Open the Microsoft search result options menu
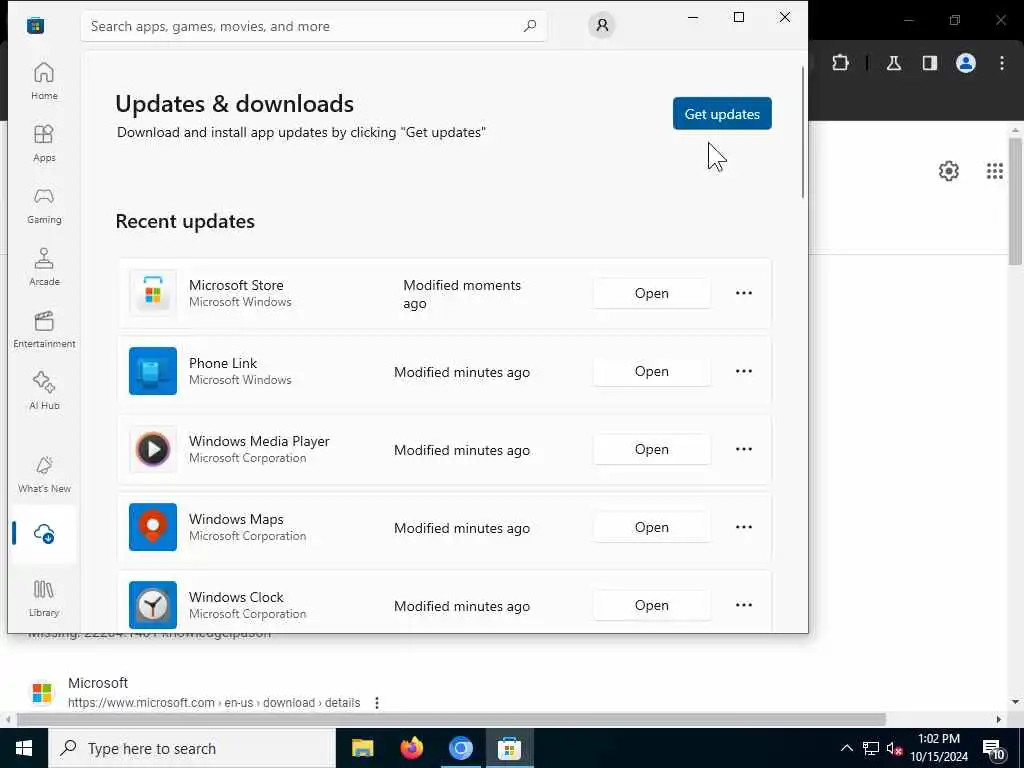1024x768 pixels. coord(377,703)
